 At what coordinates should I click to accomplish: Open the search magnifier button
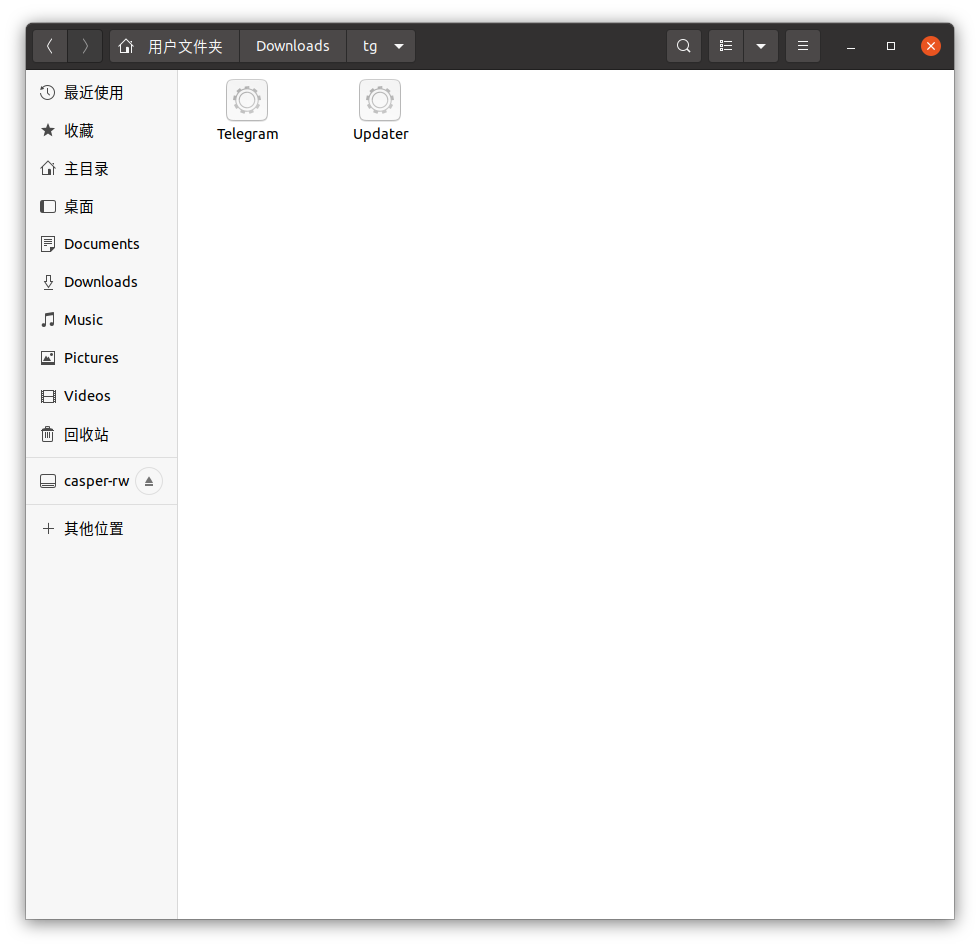tap(684, 46)
